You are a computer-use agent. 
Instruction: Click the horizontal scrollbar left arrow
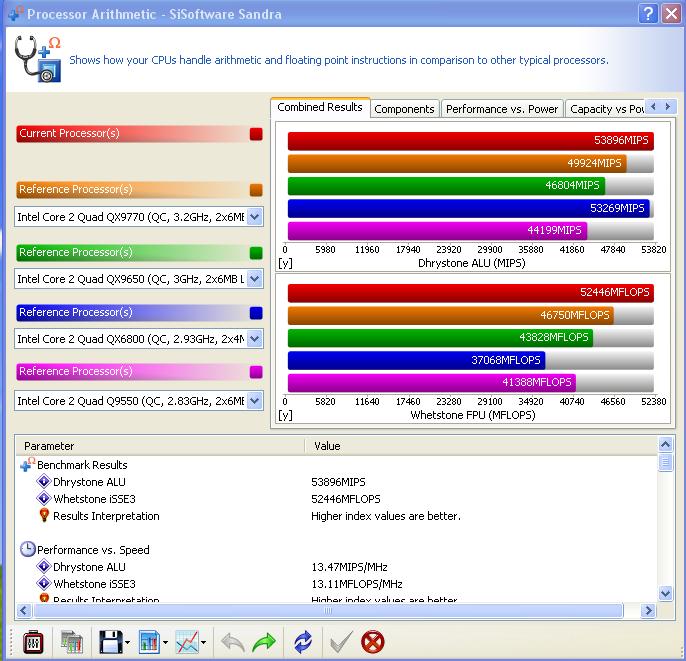24,610
